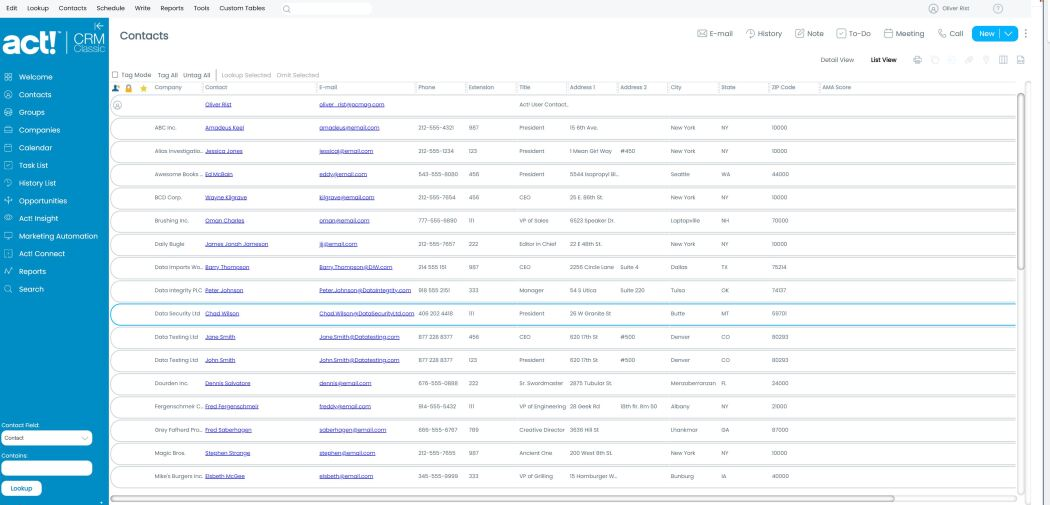
Task: Sort by the private lock column header
Action: pyautogui.click(x=129, y=88)
